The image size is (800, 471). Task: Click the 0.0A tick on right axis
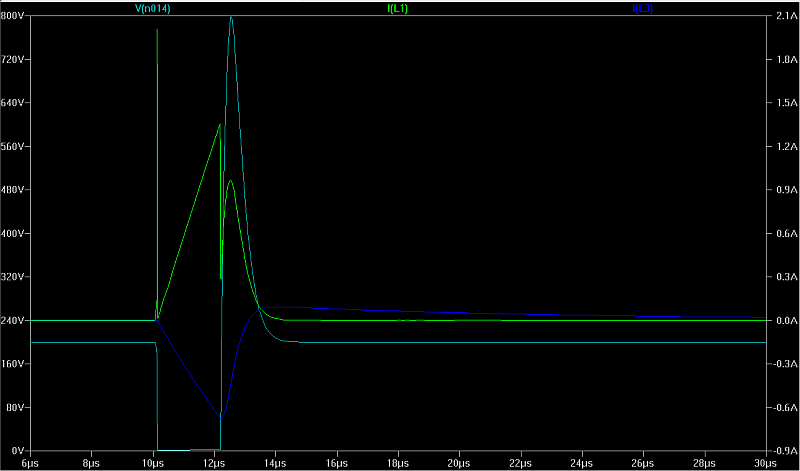783,321
